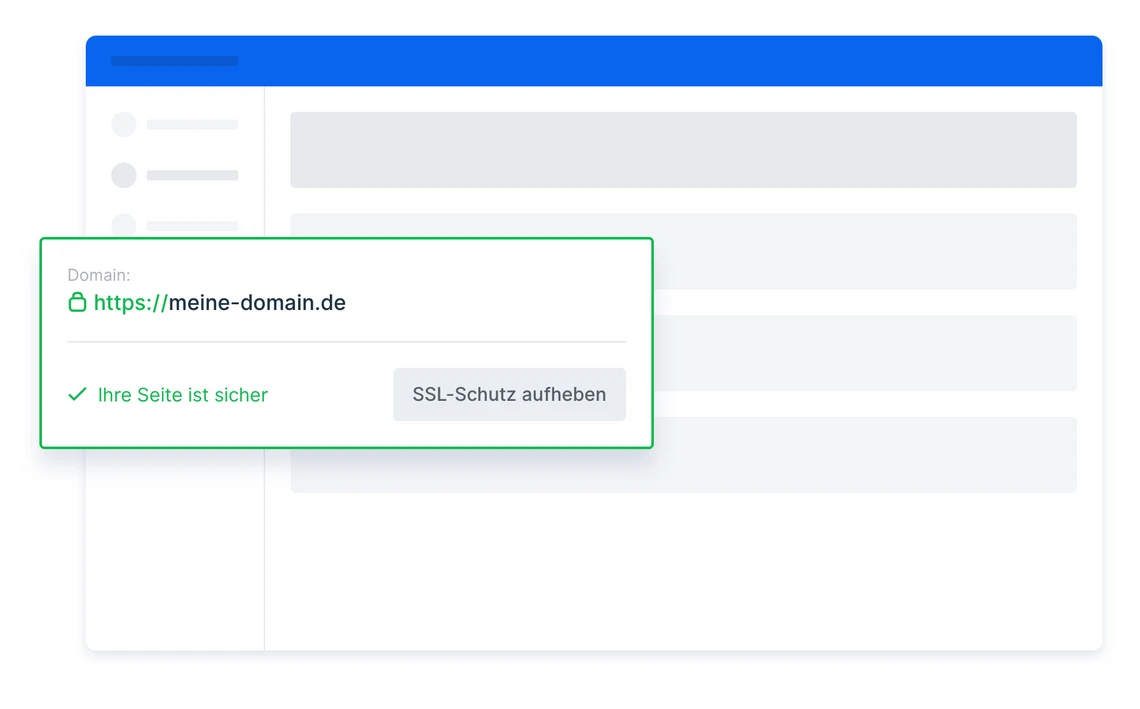Open the first sidebar placeholder menu item

[x=192, y=125]
